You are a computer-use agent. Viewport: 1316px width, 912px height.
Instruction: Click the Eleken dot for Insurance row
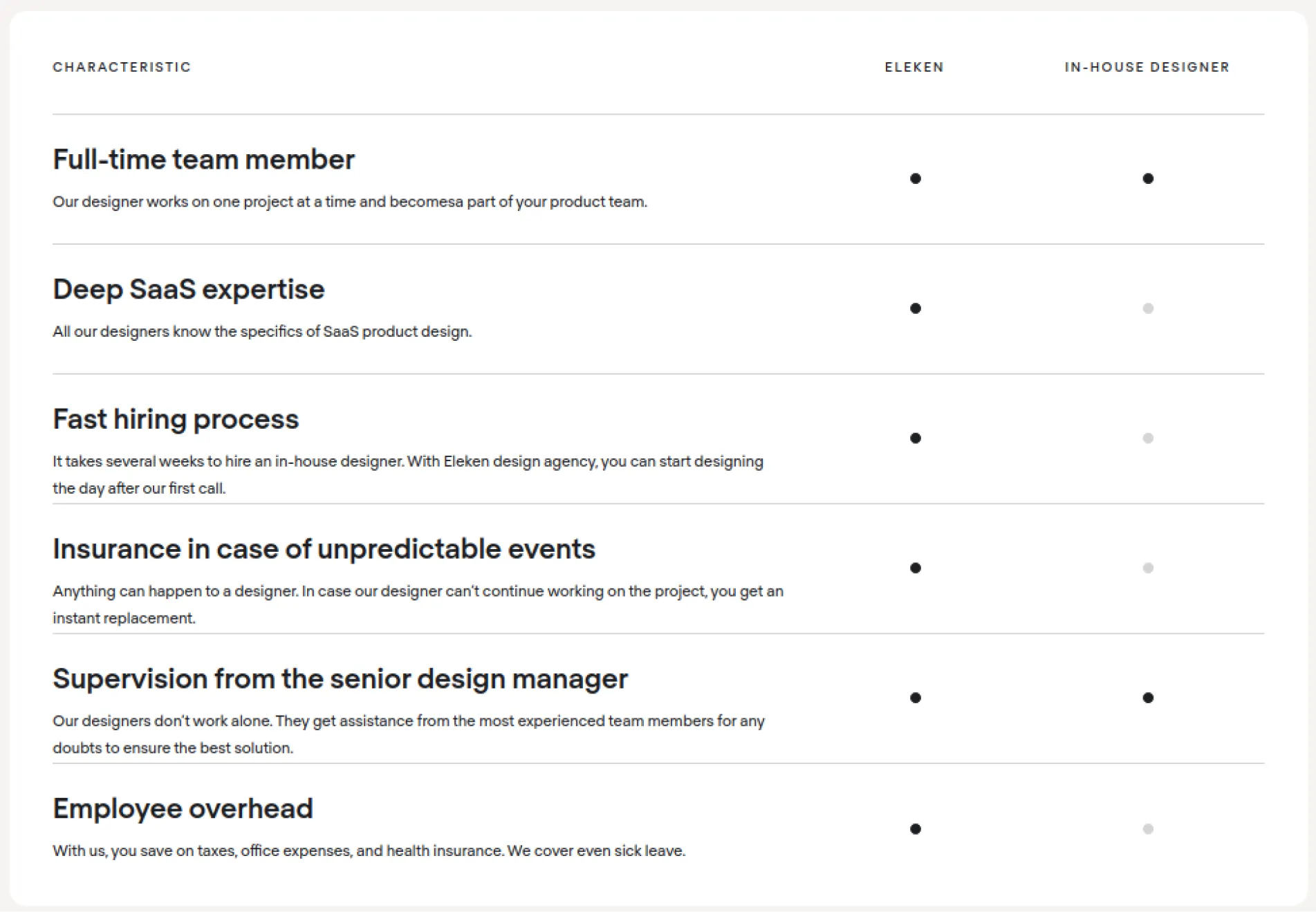[916, 568]
